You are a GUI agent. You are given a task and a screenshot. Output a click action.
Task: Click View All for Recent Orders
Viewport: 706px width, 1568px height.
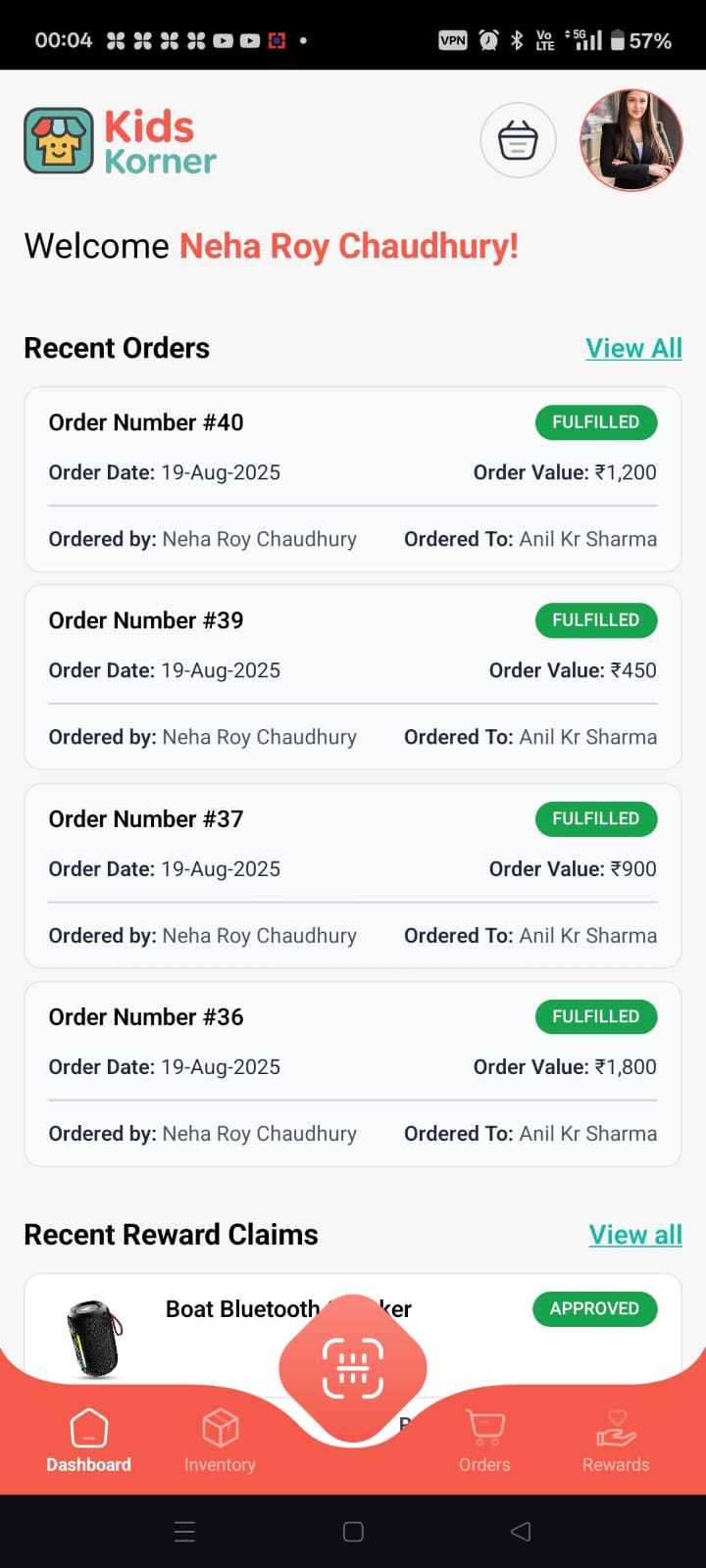(633, 348)
